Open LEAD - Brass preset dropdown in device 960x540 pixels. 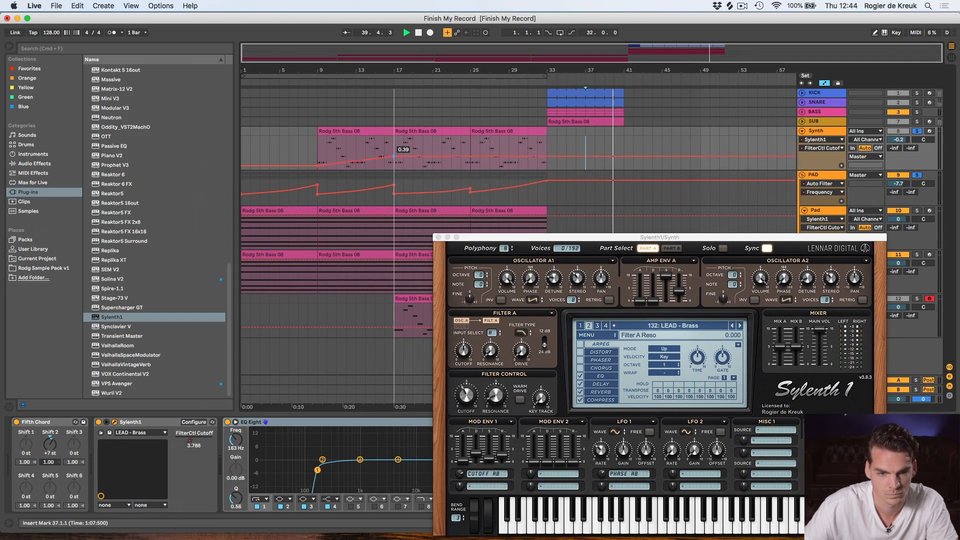pos(141,433)
